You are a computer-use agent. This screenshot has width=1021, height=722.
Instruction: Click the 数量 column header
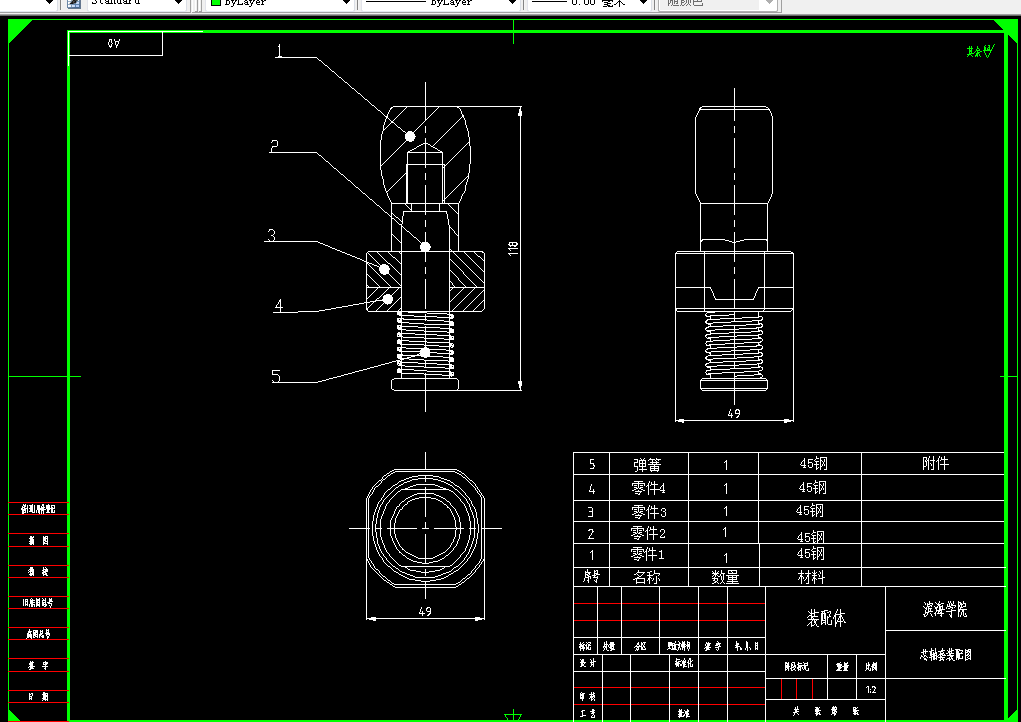pos(725,577)
